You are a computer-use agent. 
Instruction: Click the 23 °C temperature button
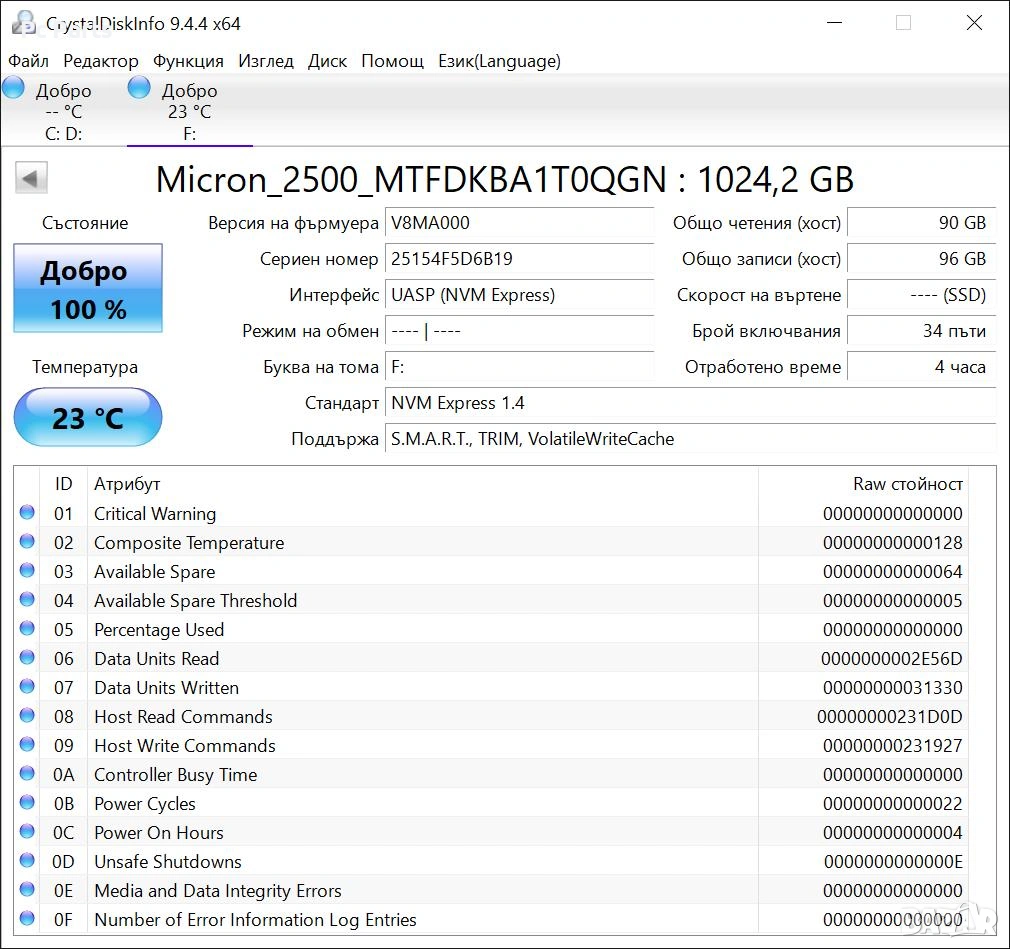[88, 417]
